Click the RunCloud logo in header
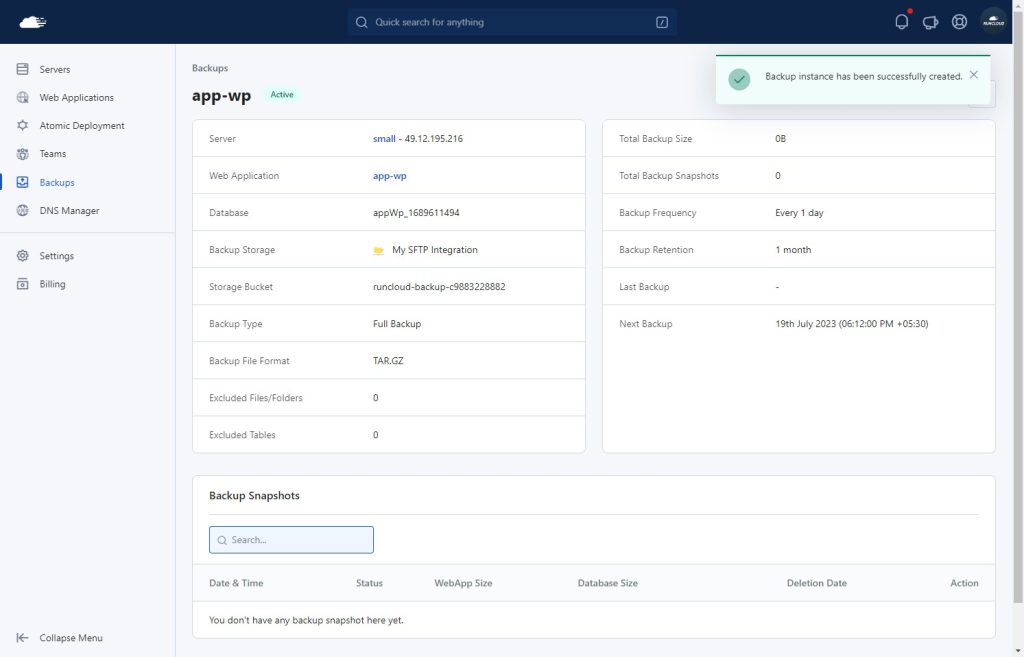Screen dimensions: 1024x657 pos(33,22)
